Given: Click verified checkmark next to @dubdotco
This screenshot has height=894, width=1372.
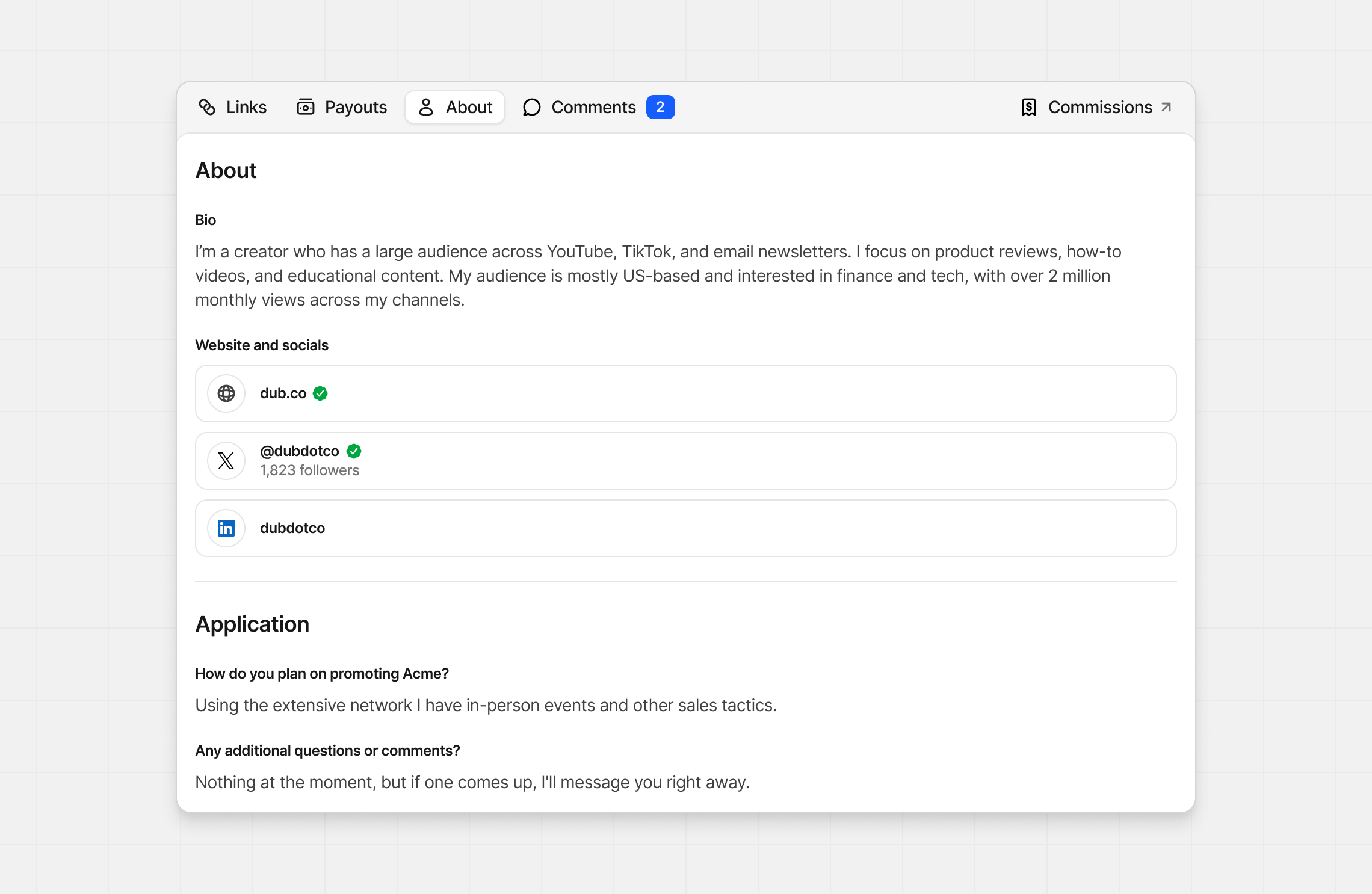Looking at the screenshot, I should tap(354, 451).
